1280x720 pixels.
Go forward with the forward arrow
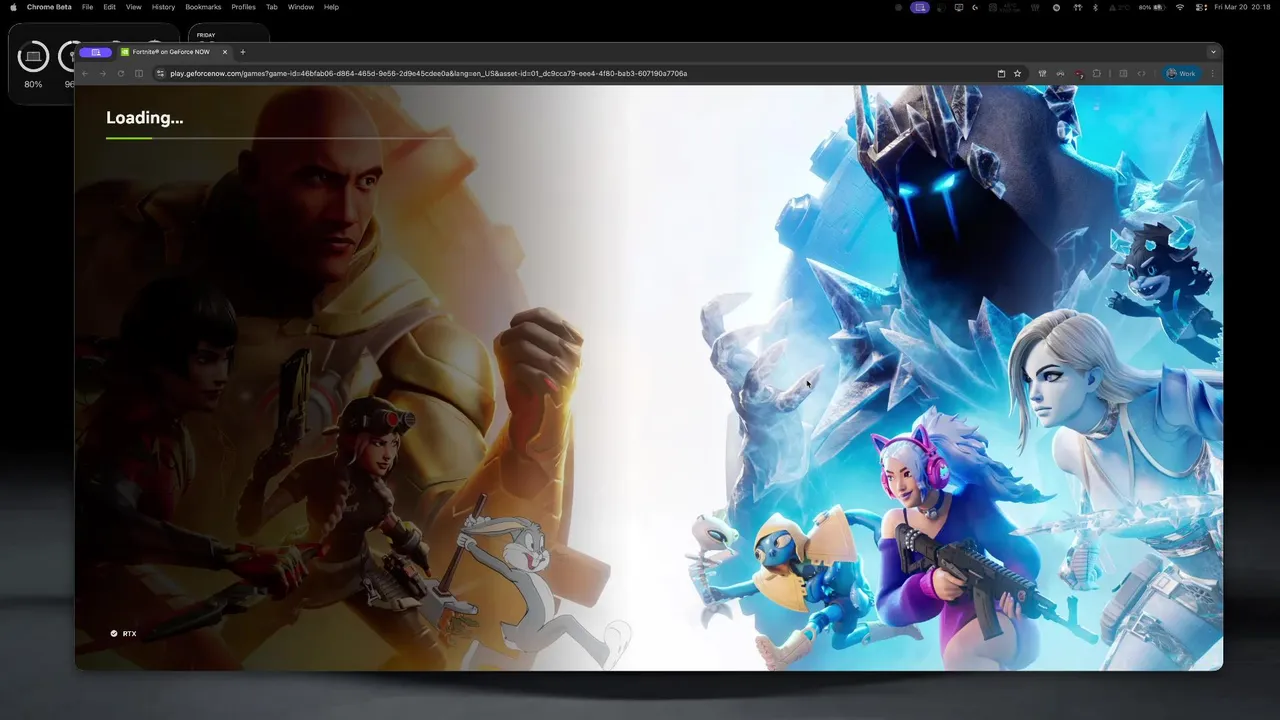tap(102, 73)
